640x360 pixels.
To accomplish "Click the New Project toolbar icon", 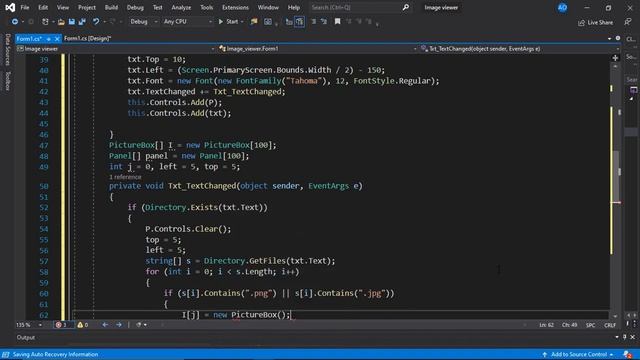I will tap(45, 22).
